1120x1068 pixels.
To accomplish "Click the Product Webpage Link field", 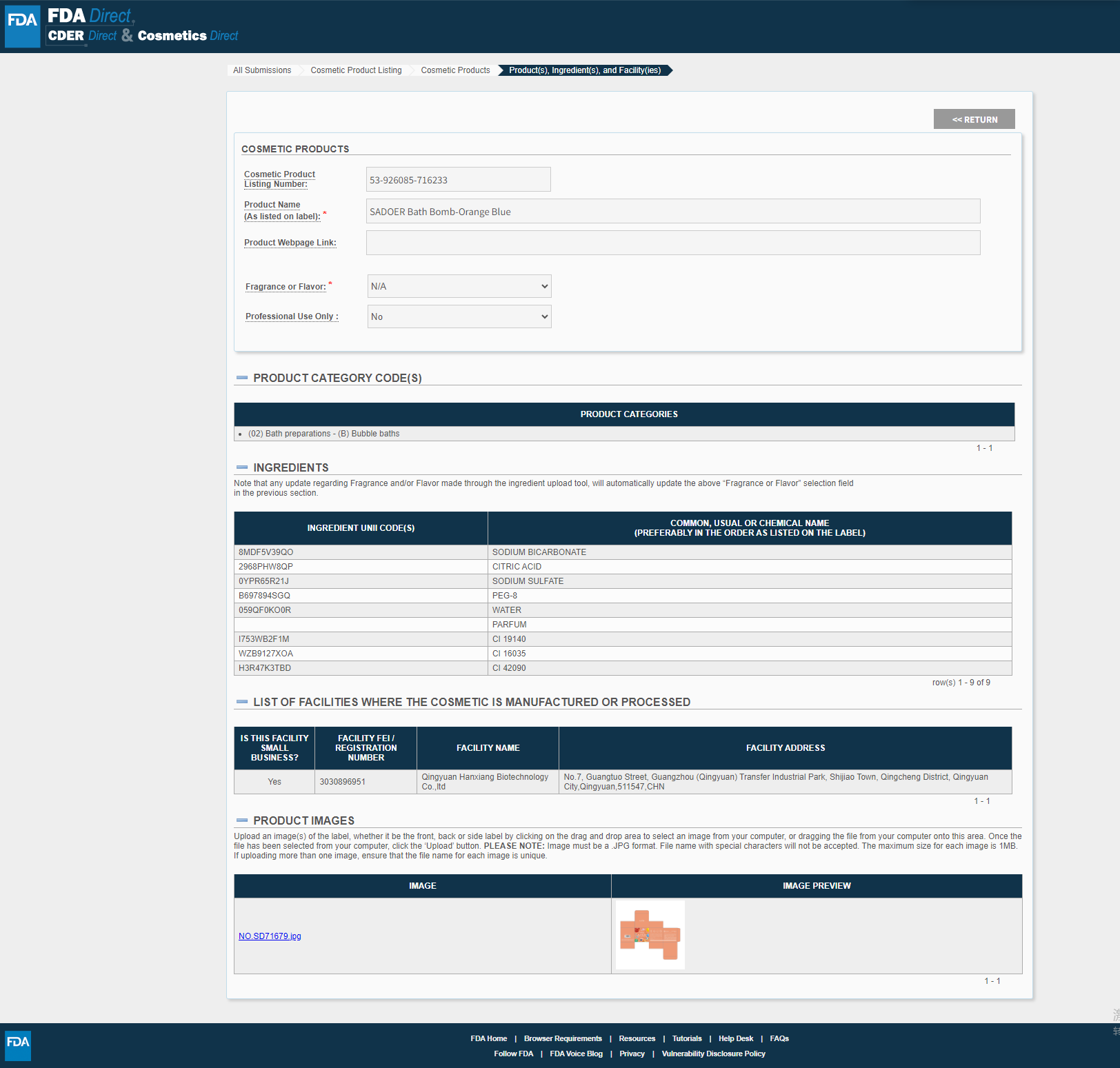I will (x=672, y=243).
